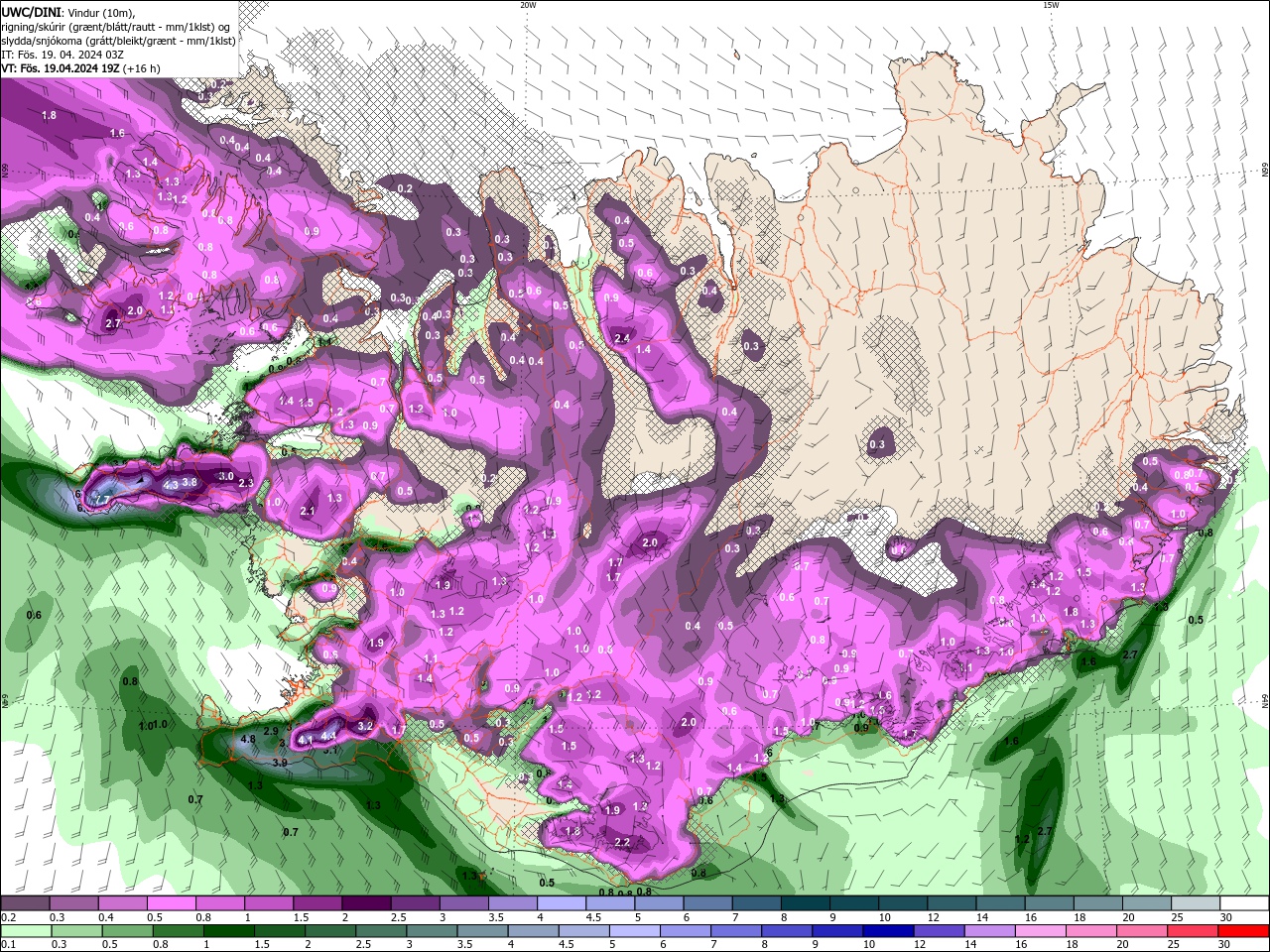Click the 'slydda/snjókoma' legend description line

pos(118,41)
